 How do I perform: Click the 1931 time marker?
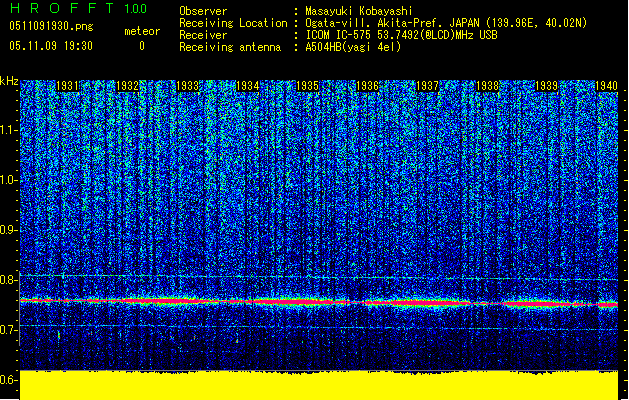click(67, 86)
